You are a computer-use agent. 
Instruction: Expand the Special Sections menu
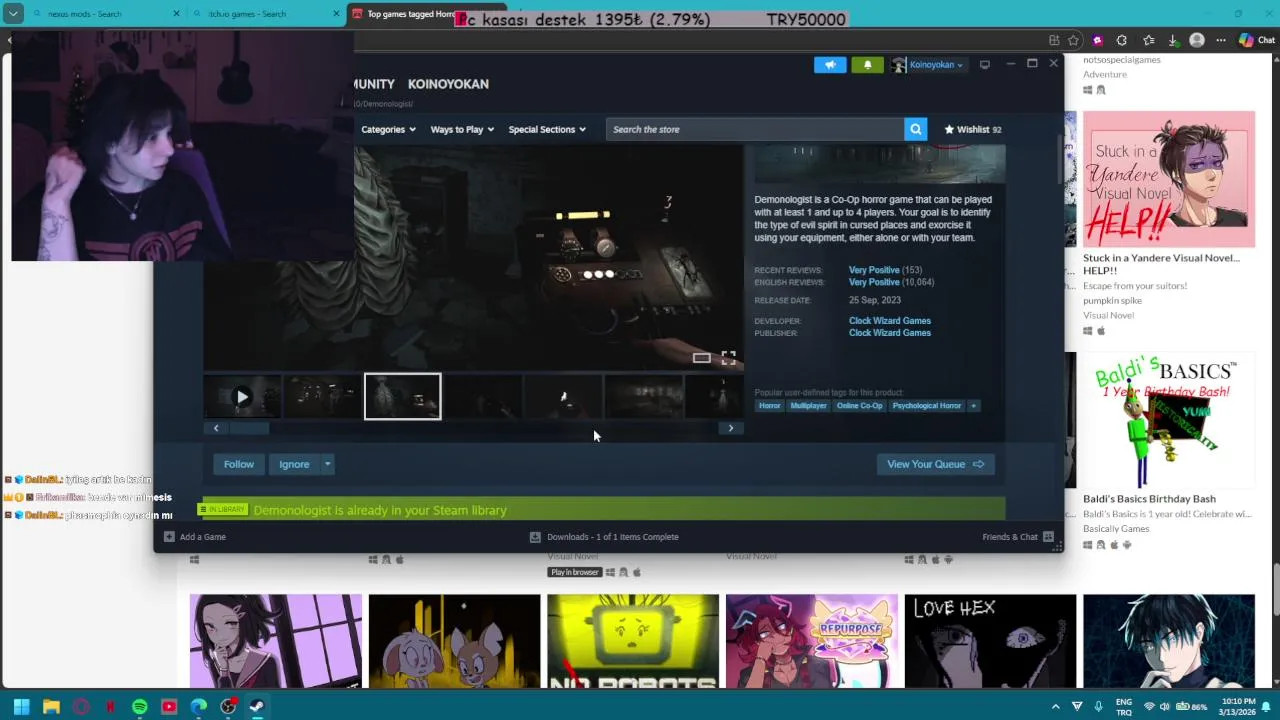[x=547, y=129]
